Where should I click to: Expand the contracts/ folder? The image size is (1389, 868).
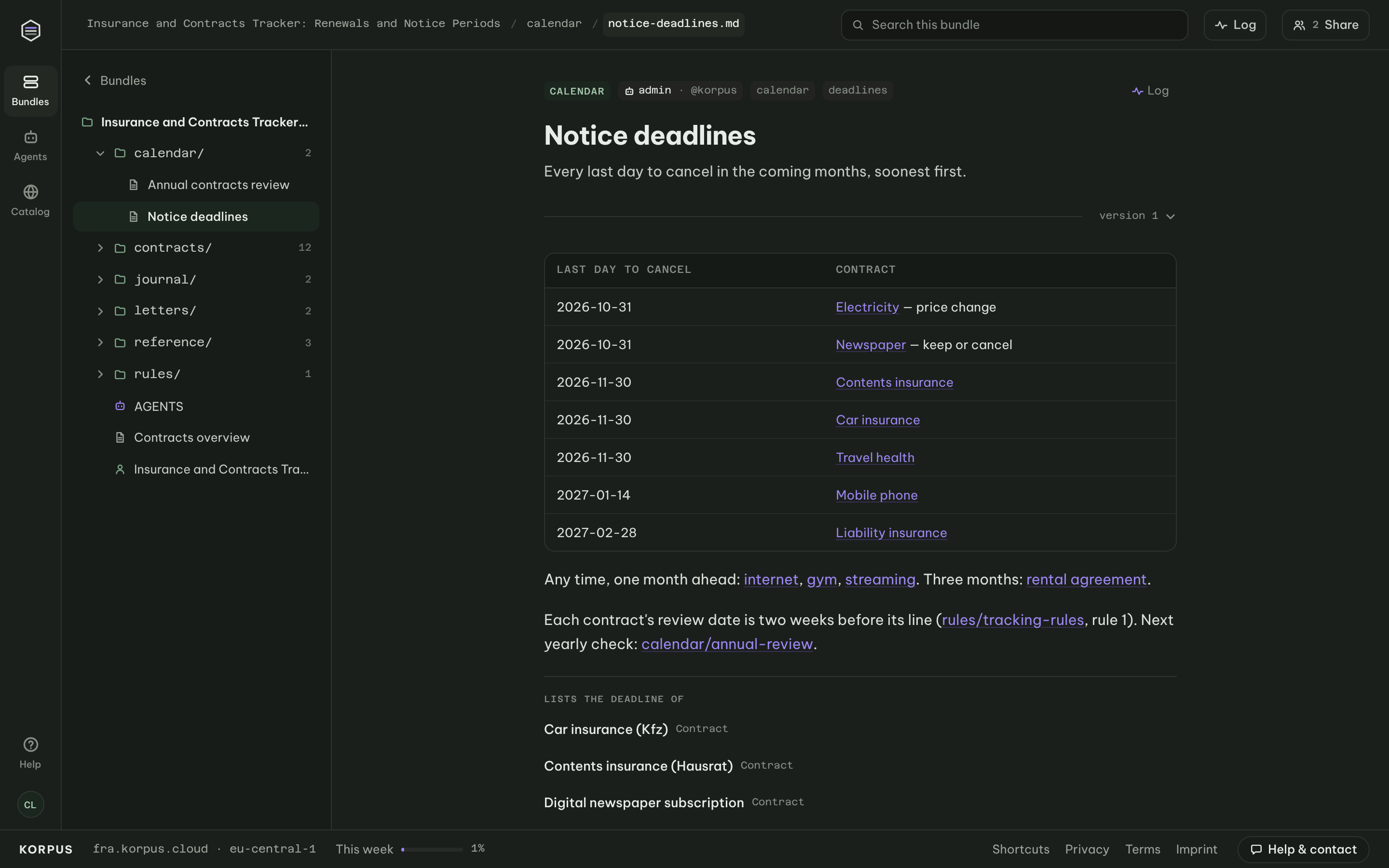pyautogui.click(x=100, y=248)
